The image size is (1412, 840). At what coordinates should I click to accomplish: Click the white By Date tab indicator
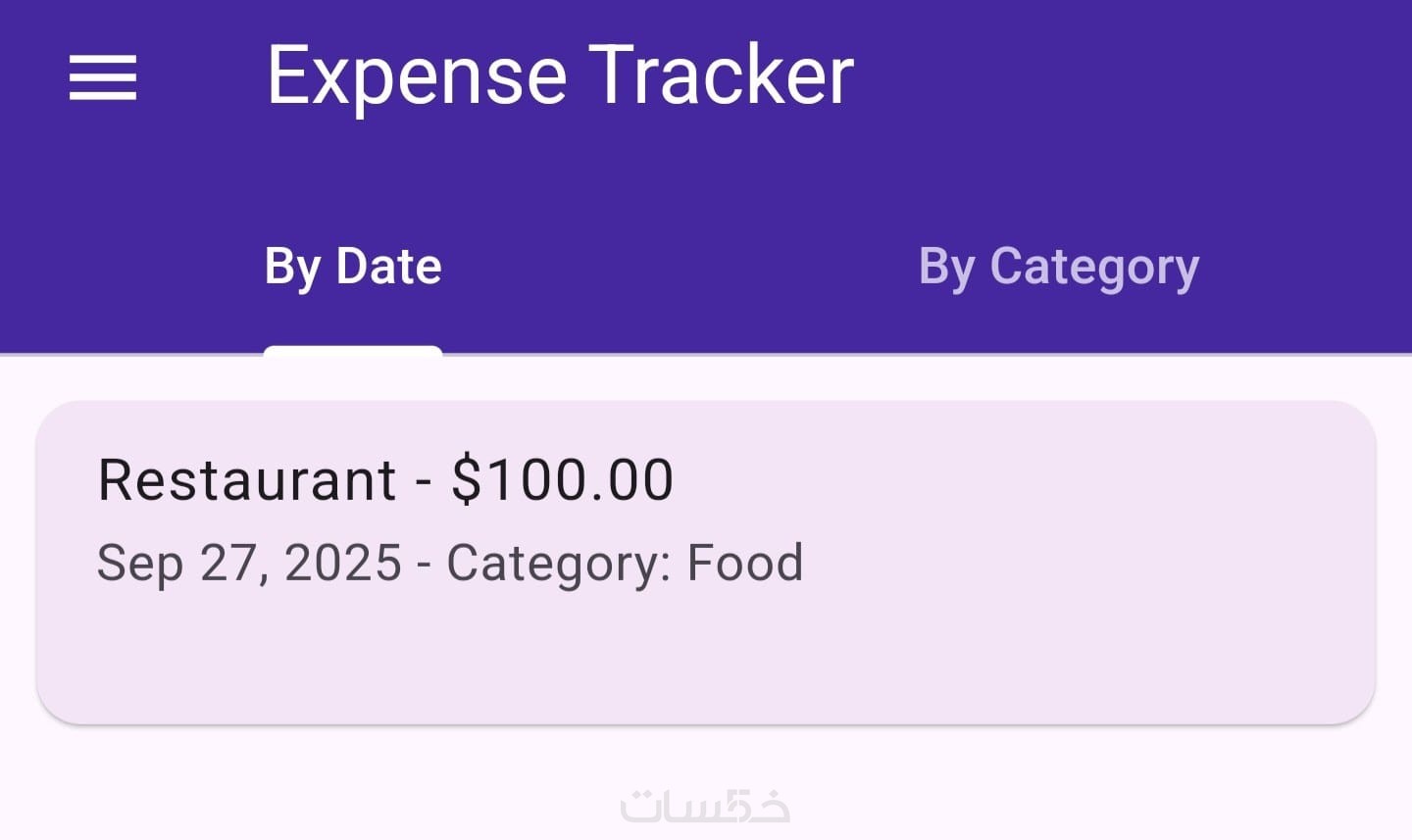click(353, 350)
